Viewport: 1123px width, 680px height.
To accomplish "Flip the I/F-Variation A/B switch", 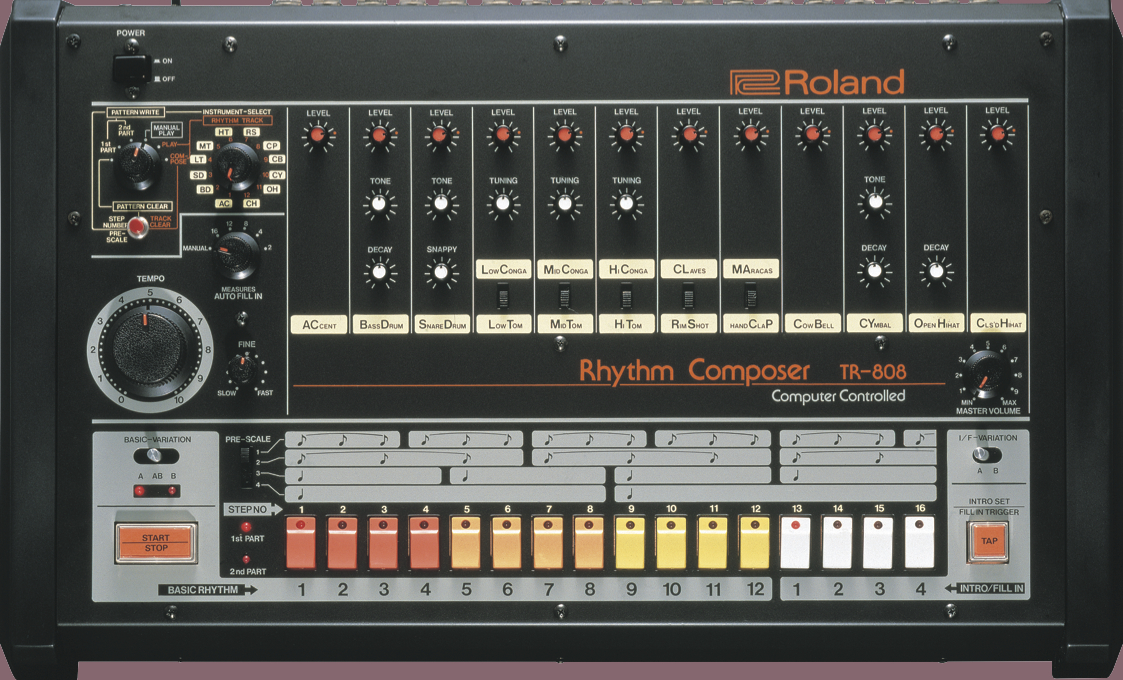I will [988, 454].
